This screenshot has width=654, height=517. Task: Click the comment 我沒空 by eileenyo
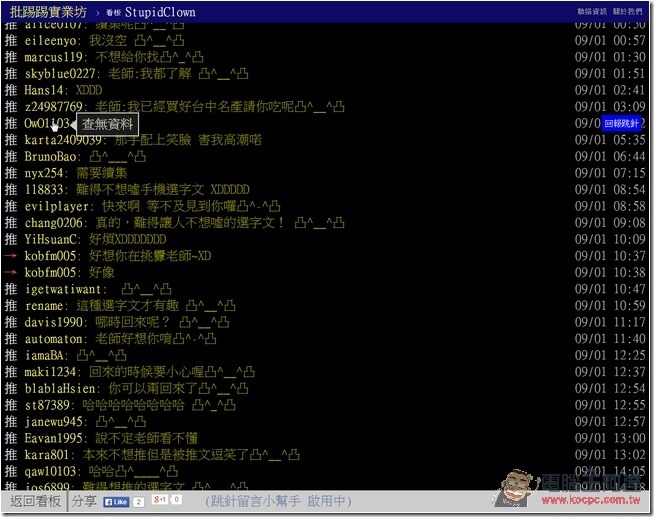point(137,40)
